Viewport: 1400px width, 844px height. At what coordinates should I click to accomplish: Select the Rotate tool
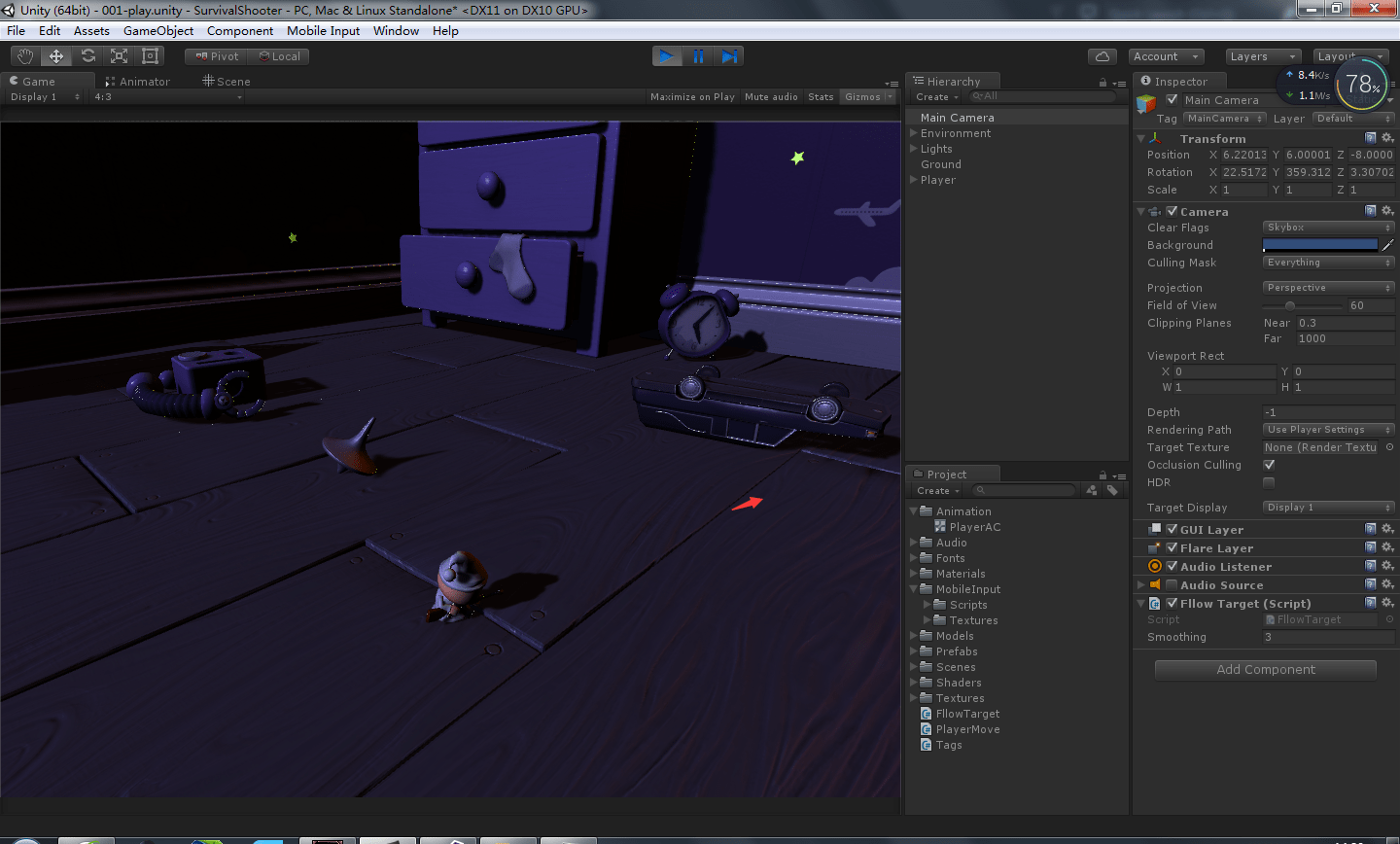pyautogui.click(x=87, y=55)
